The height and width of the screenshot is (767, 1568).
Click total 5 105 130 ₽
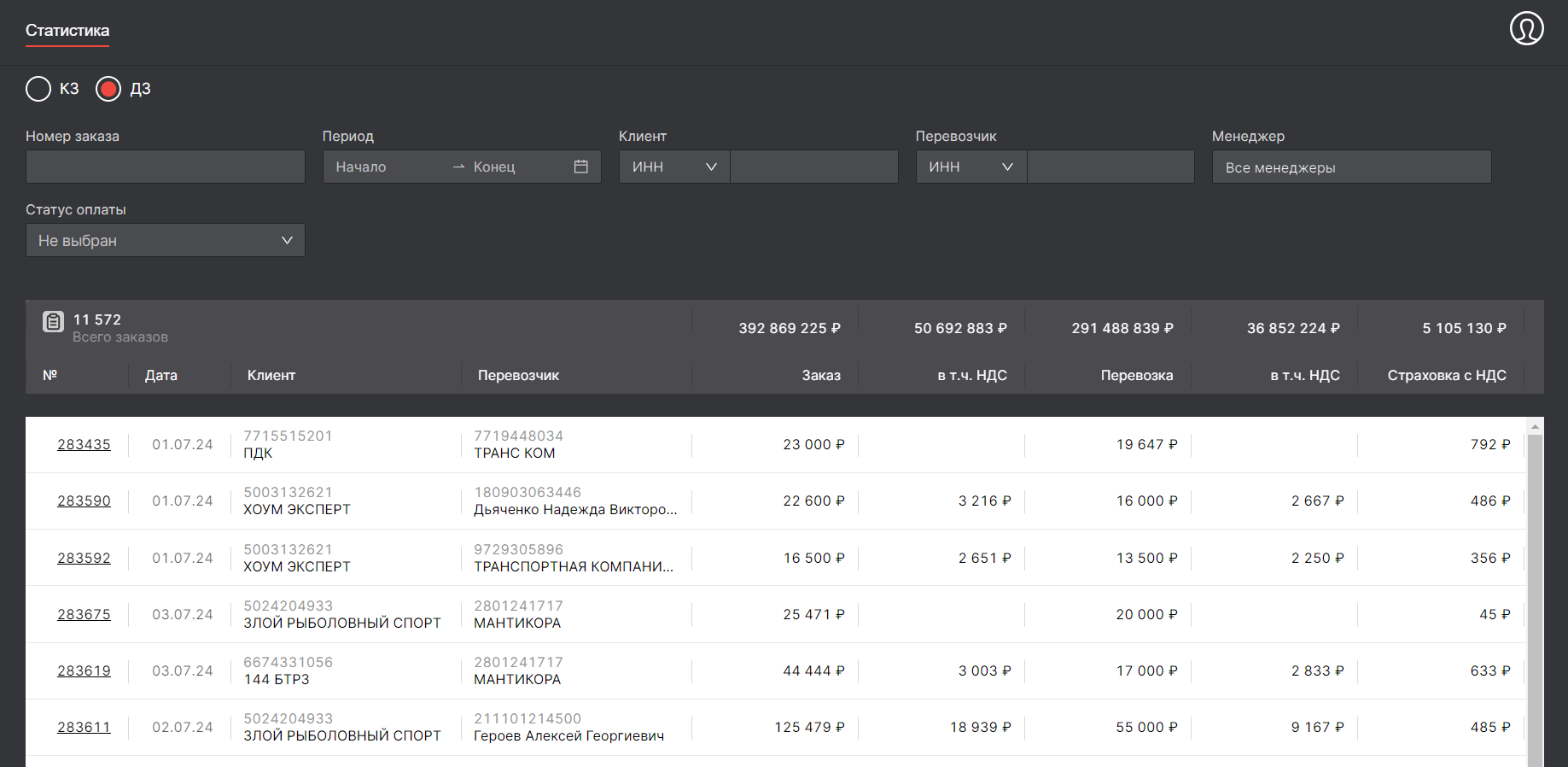coord(1464,328)
